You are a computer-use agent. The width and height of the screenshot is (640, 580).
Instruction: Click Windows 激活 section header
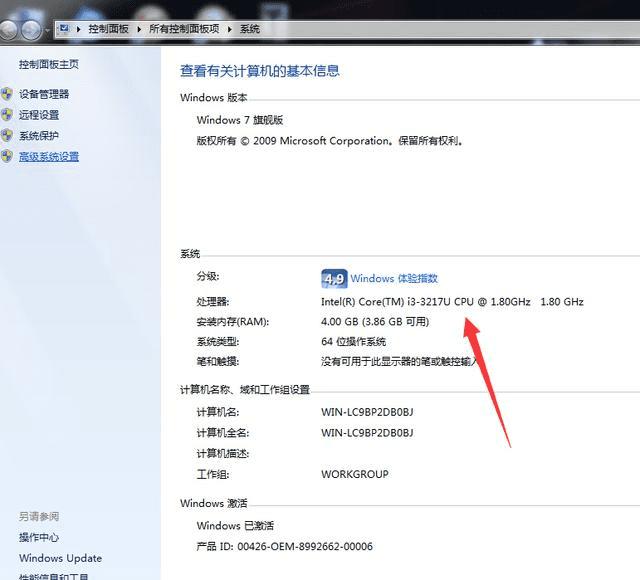coord(214,503)
